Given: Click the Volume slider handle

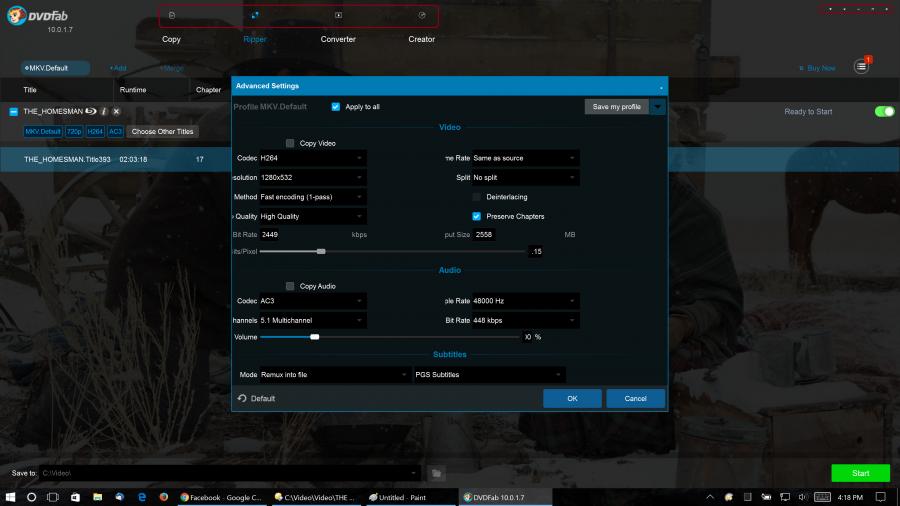Looking at the screenshot, I should click(x=314, y=337).
